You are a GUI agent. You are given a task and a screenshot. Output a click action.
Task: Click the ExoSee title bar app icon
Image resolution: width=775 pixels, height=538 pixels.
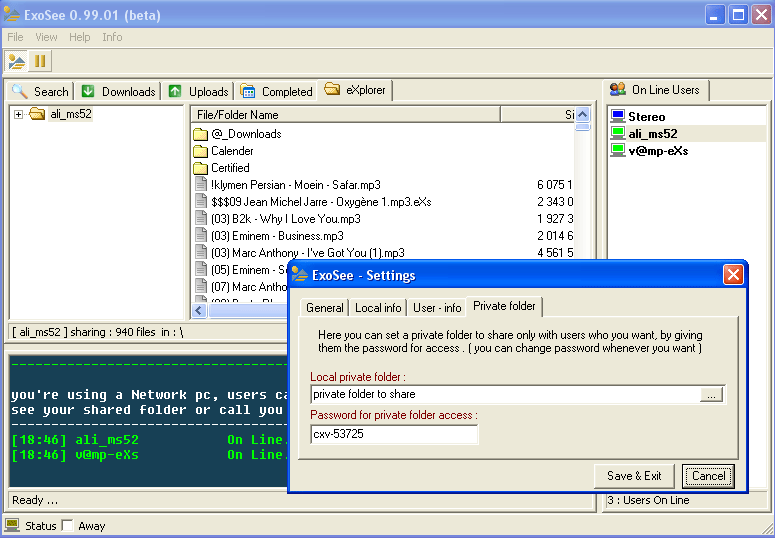(12, 14)
